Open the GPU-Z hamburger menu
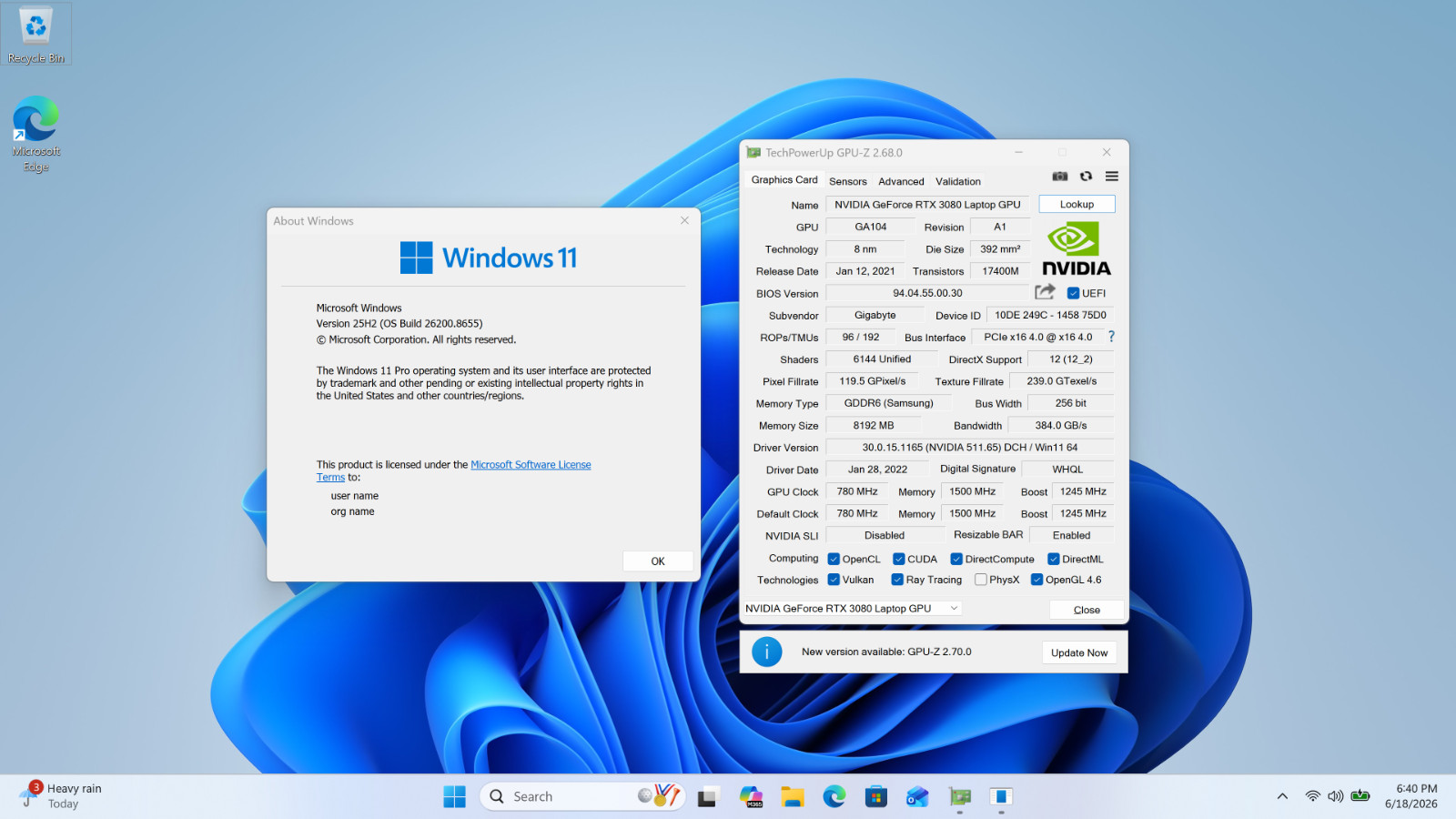Image resolution: width=1456 pixels, height=819 pixels. coord(1112,177)
